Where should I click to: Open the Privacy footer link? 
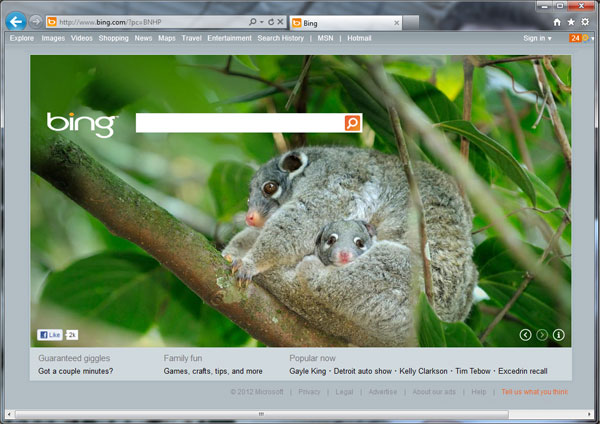(x=309, y=391)
